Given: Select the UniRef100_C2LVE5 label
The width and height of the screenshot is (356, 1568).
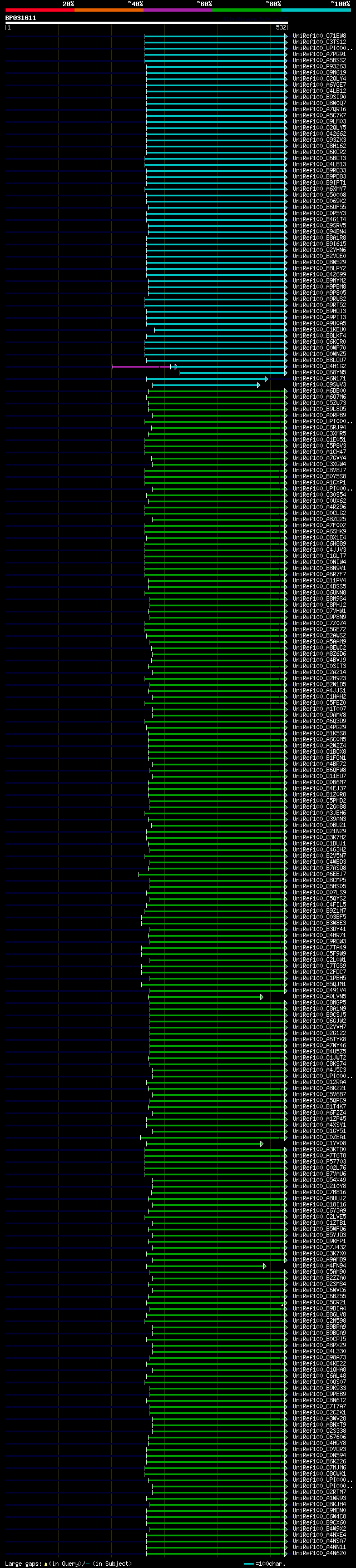Looking at the screenshot, I should coord(319,1217).
